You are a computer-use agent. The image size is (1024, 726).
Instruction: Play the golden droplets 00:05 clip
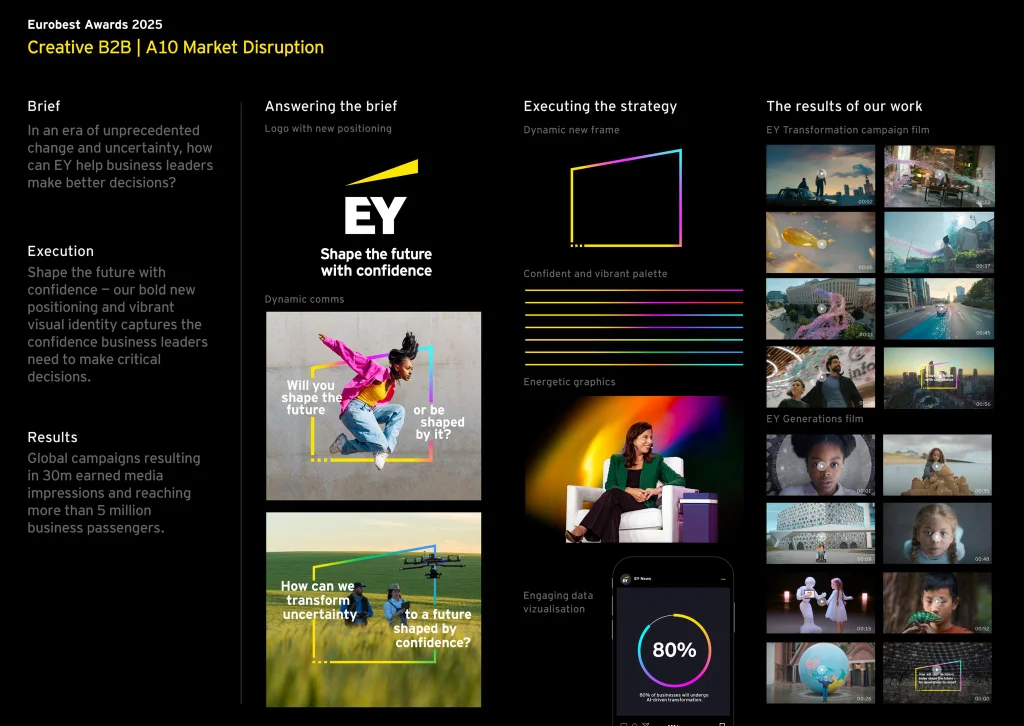click(x=820, y=242)
